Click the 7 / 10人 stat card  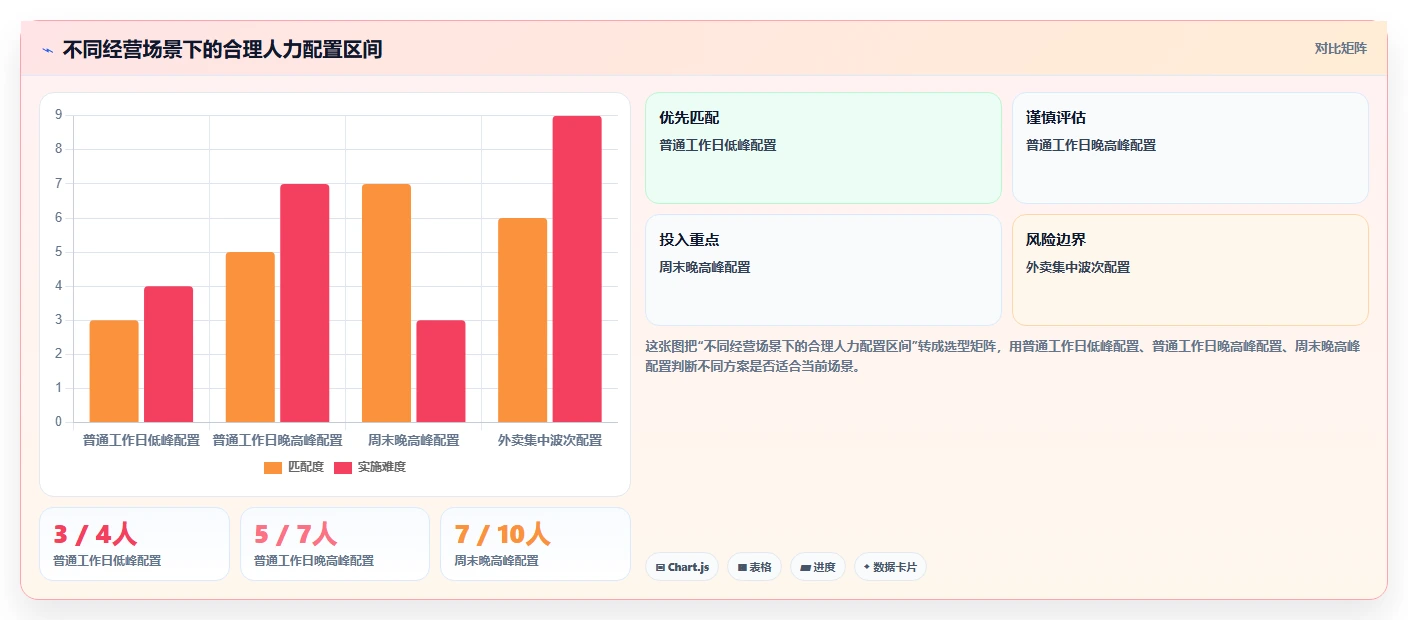pyautogui.click(x=535, y=544)
